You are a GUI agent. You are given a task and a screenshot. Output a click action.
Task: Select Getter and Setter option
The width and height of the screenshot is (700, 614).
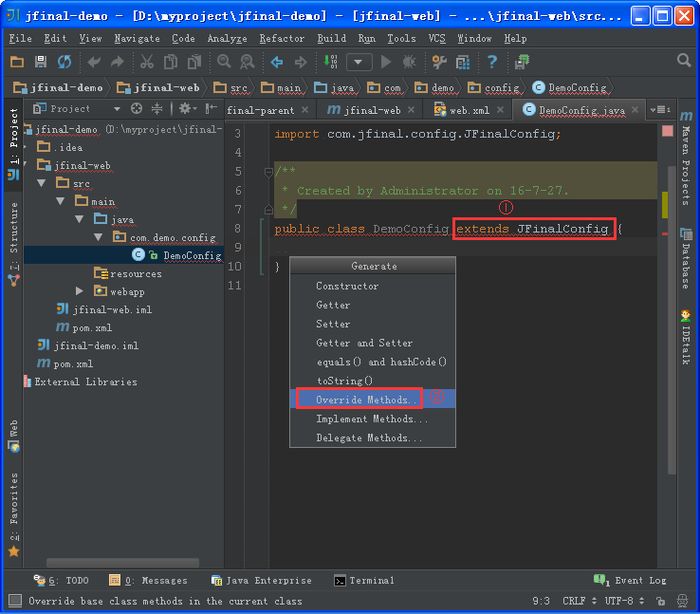pyautogui.click(x=372, y=343)
